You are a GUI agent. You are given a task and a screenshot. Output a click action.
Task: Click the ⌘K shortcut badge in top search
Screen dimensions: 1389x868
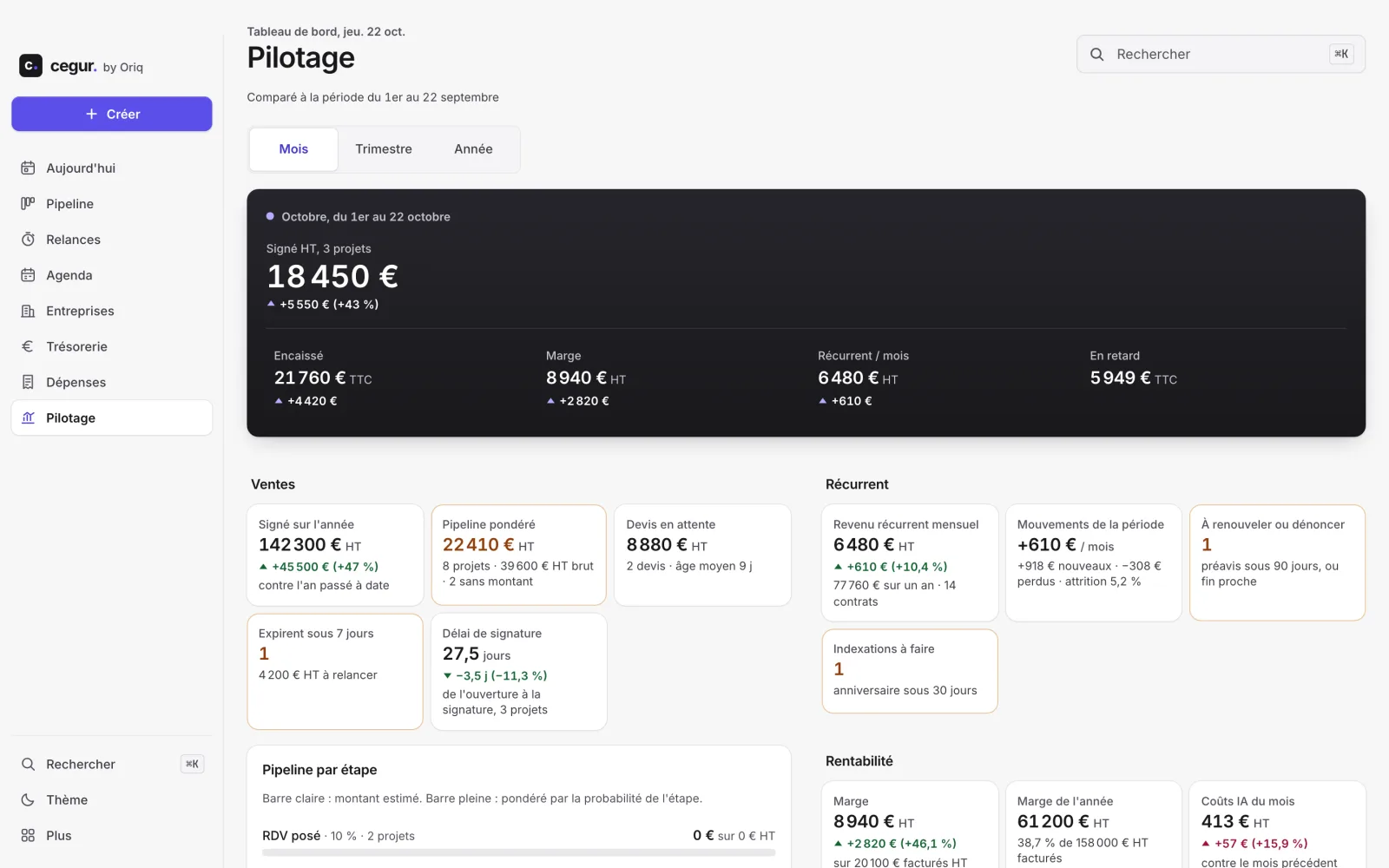[1341, 54]
